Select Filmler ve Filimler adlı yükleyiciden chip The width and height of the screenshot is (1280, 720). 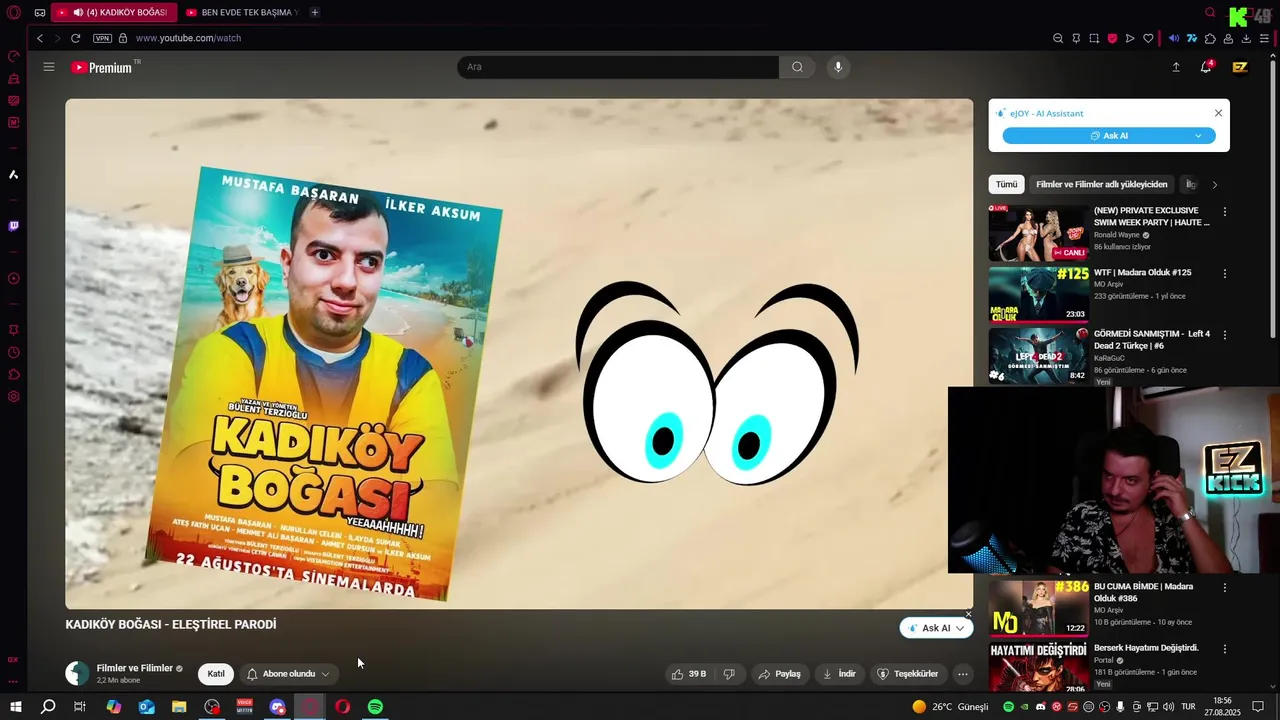1101,184
